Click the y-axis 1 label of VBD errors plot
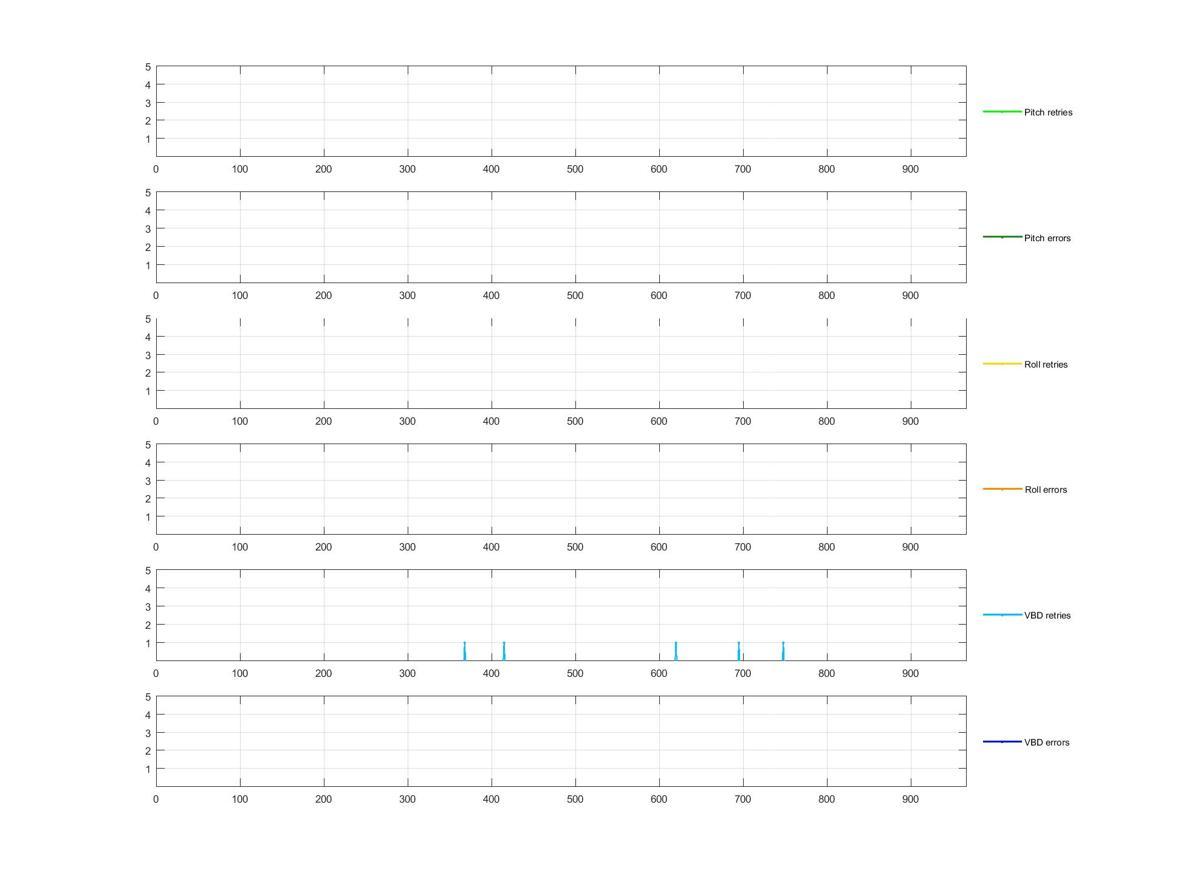Viewport: 1200px width, 885px height. pos(148,768)
